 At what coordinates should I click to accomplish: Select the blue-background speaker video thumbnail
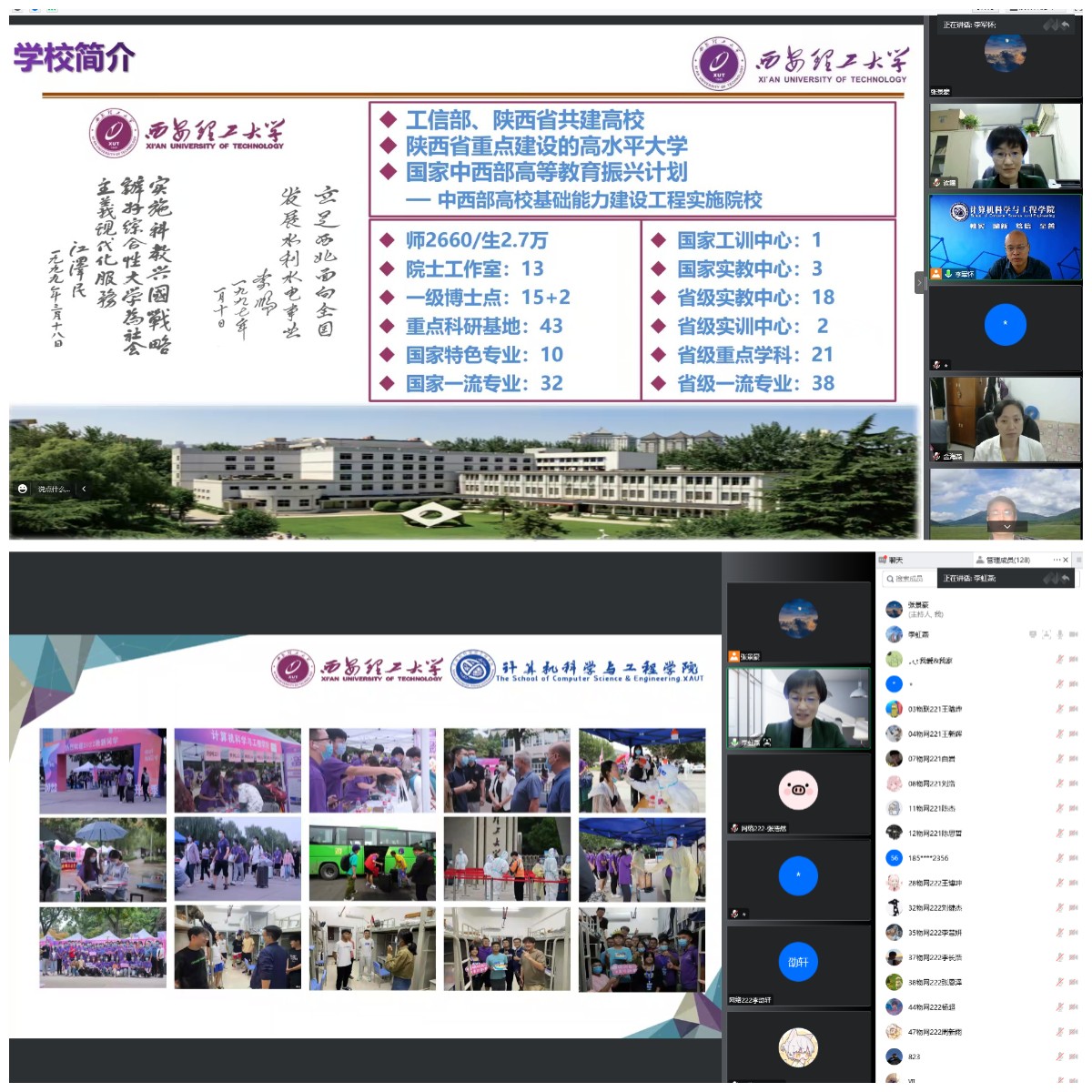tap(1005, 237)
